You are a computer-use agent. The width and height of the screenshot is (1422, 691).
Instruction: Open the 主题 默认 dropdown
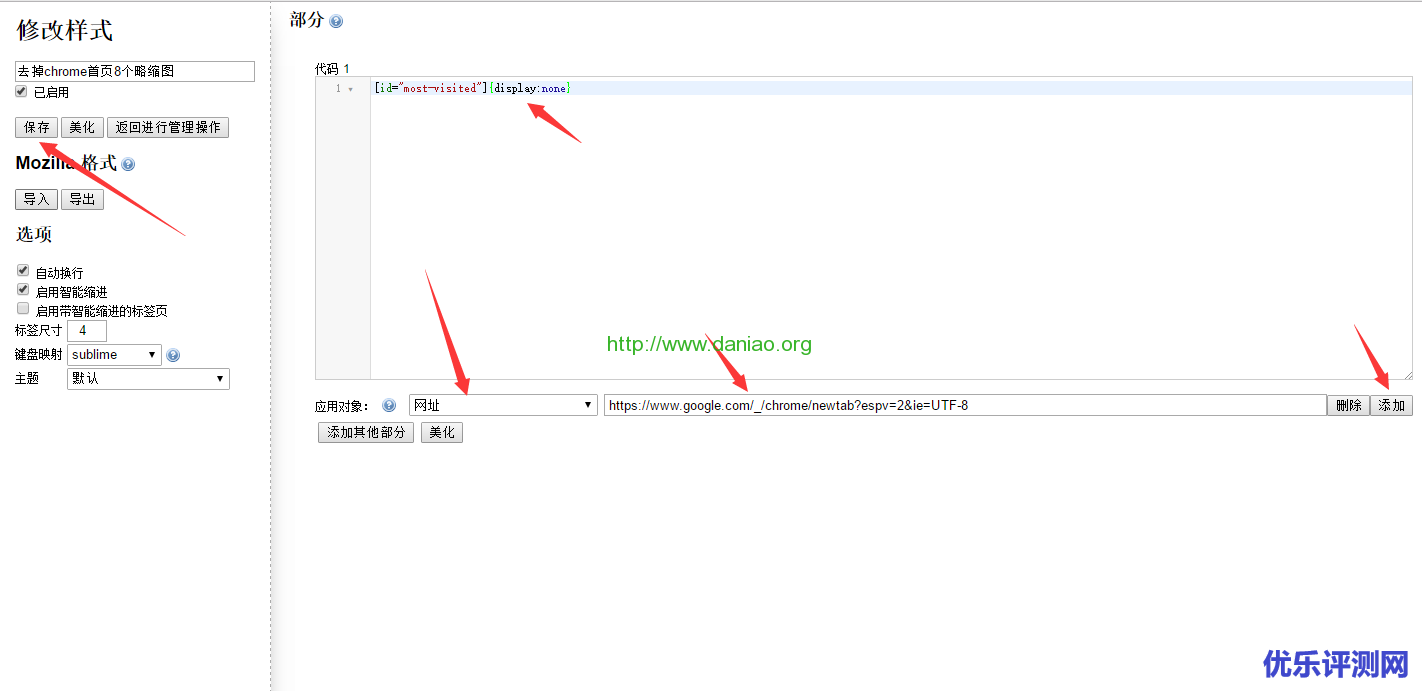148,379
